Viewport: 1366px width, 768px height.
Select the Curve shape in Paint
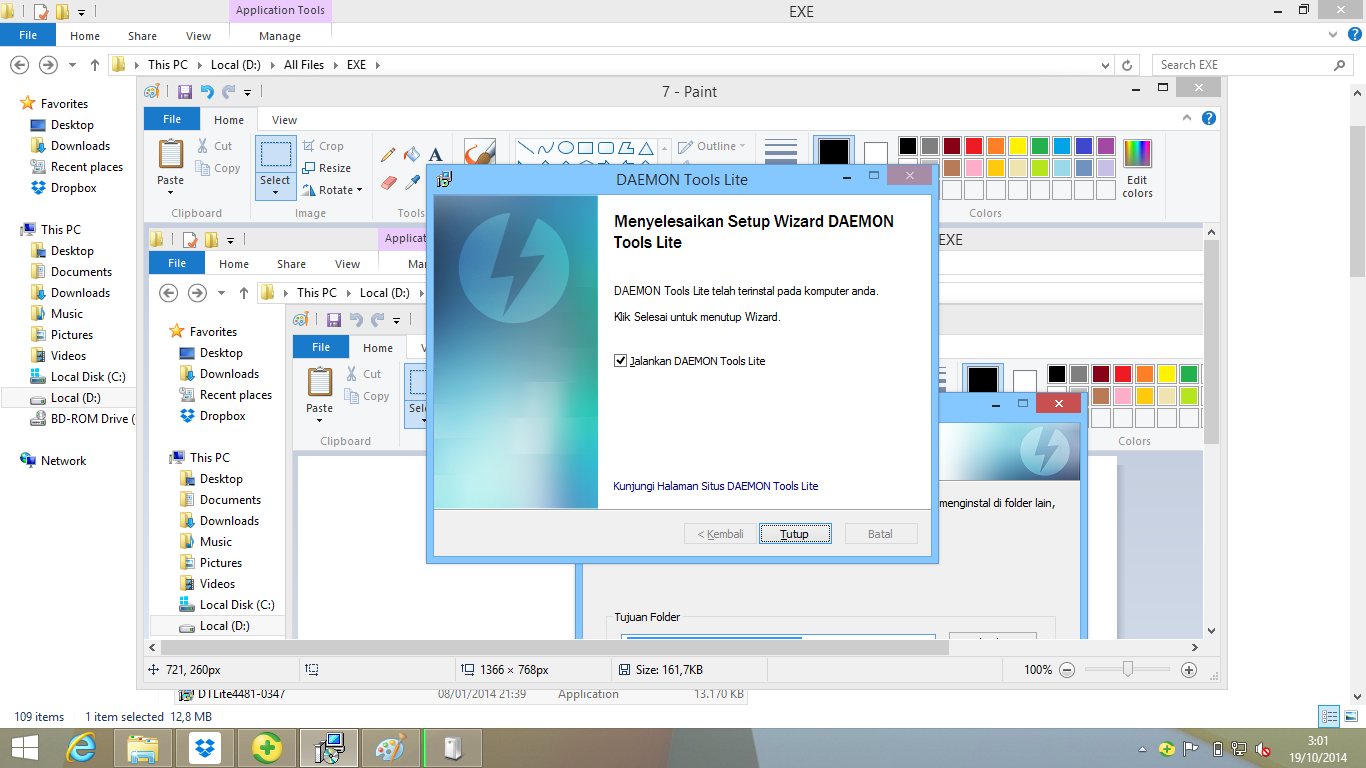pos(545,148)
